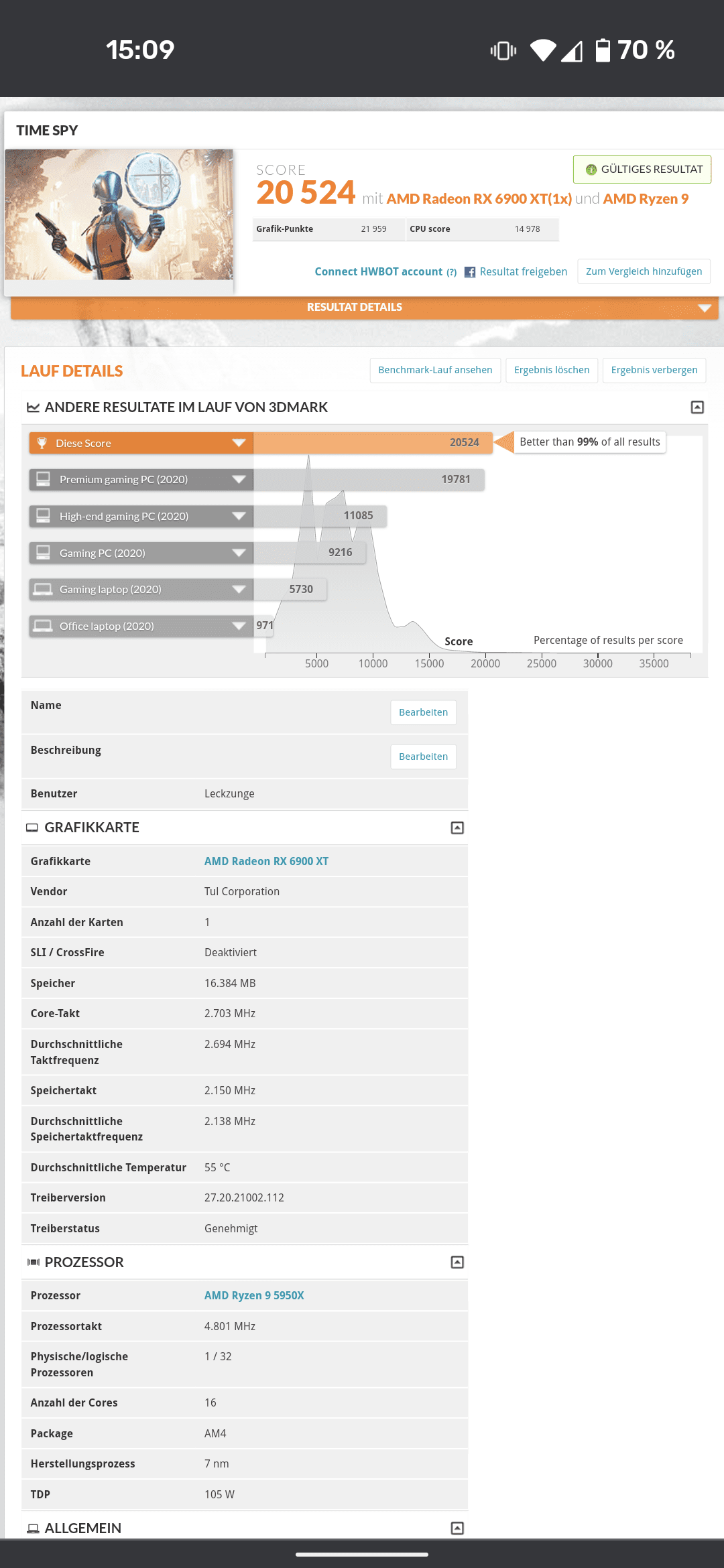Viewport: 724px width, 1568px height.
Task: Click the chip icon beside Prozessor heading
Action: pos(33,1262)
